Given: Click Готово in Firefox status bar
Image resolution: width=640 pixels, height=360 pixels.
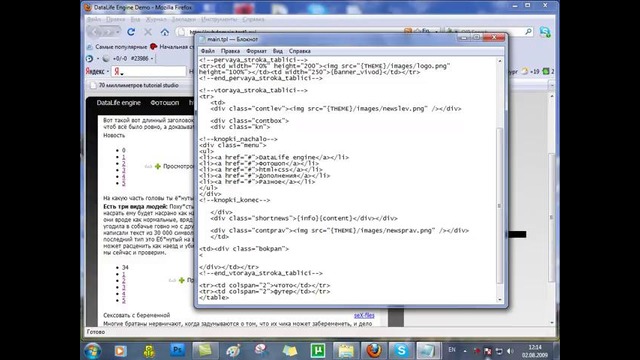Looking at the screenshot, I should click(96, 332).
